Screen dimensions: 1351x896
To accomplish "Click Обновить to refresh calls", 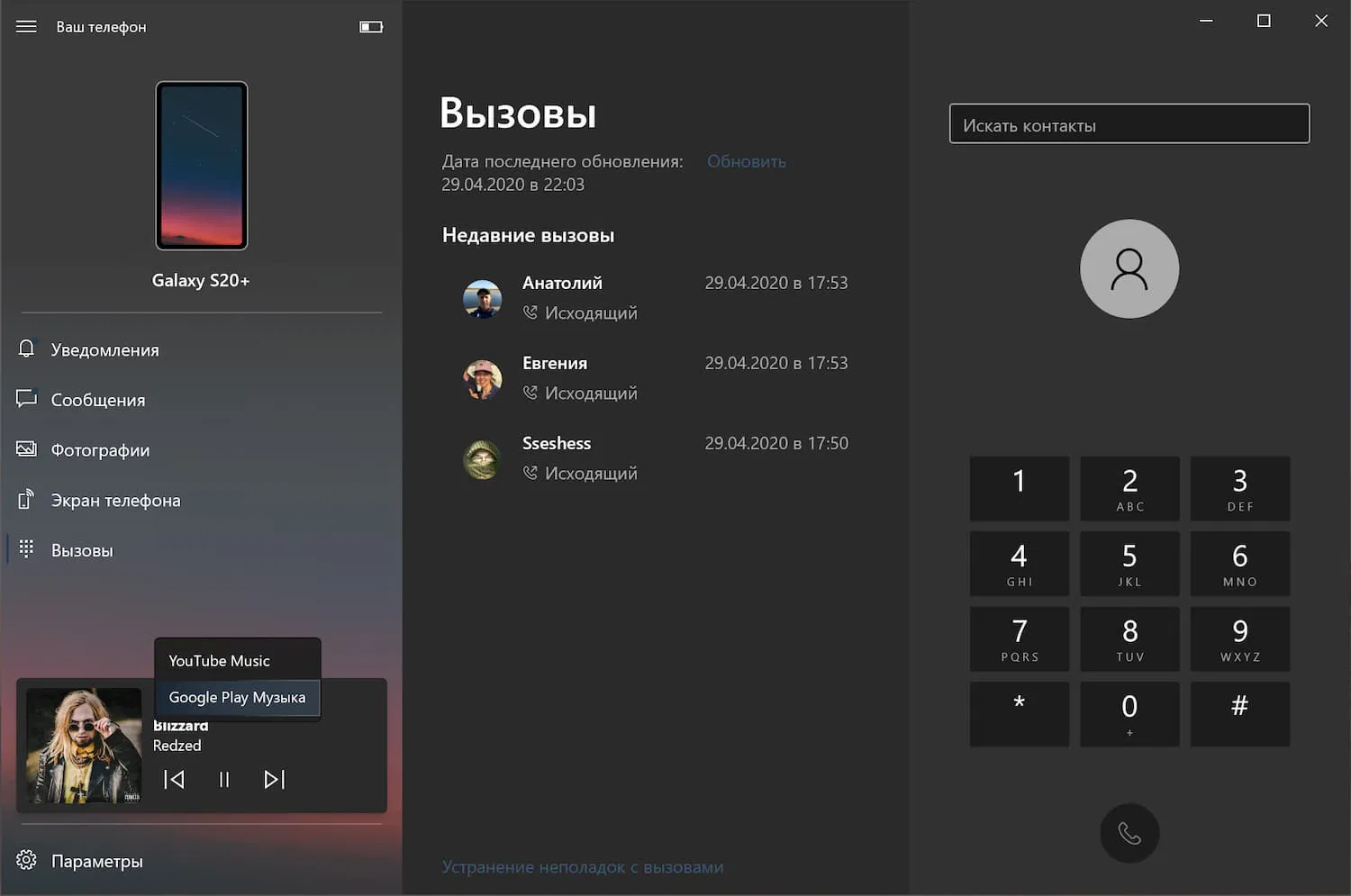I will (747, 161).
